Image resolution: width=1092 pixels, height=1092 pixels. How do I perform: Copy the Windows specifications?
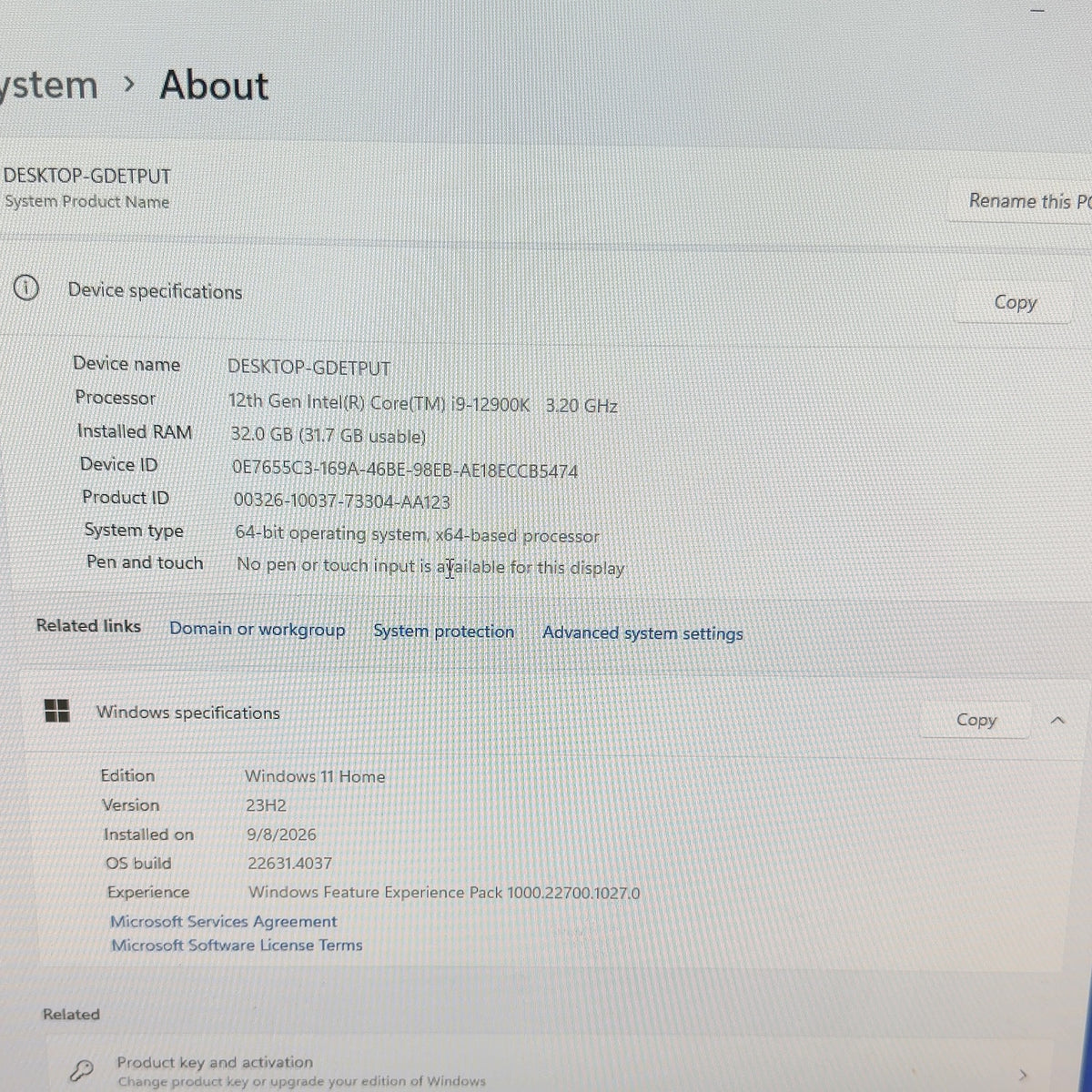(x=976, y=720)
